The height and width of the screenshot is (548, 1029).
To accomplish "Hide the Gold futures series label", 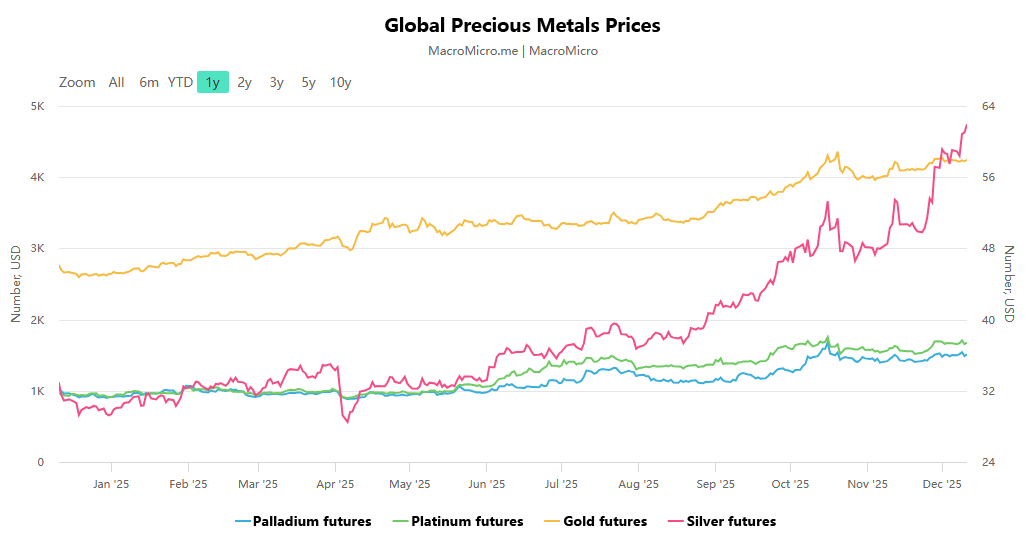I will click(605, 521).
